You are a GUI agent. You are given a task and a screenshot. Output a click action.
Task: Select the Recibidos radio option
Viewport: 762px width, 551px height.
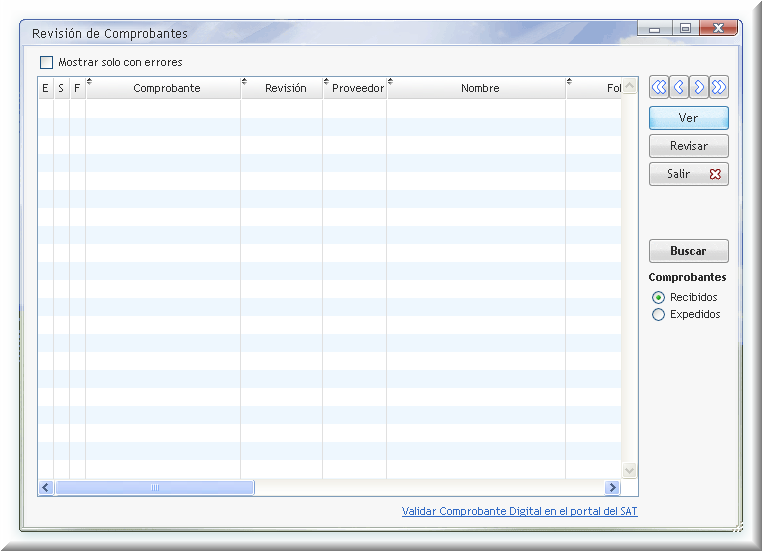[x=658, y=297]
